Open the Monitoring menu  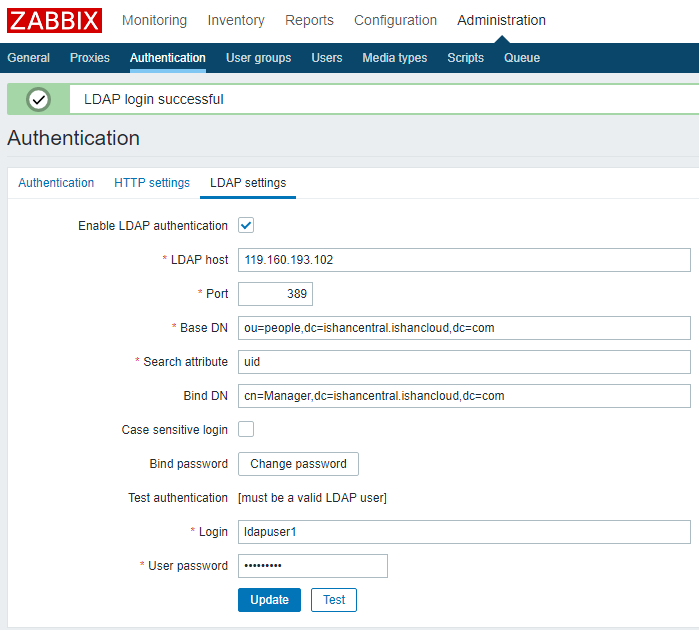(x=154, y=20)
